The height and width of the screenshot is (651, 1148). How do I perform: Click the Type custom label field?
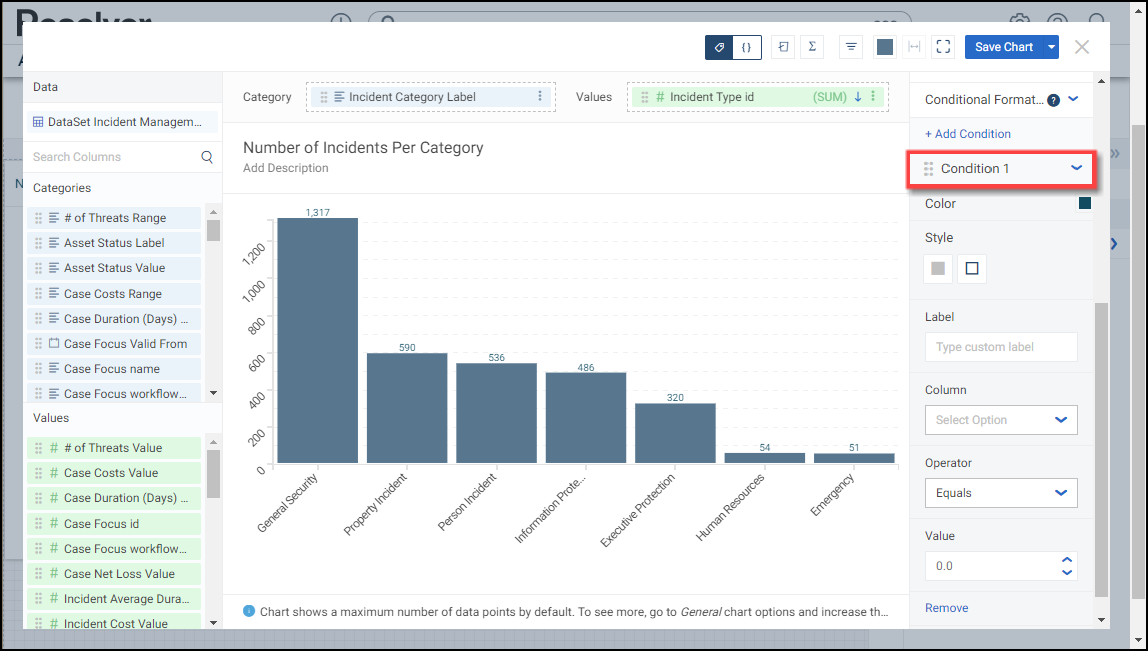coord(1001,347)
